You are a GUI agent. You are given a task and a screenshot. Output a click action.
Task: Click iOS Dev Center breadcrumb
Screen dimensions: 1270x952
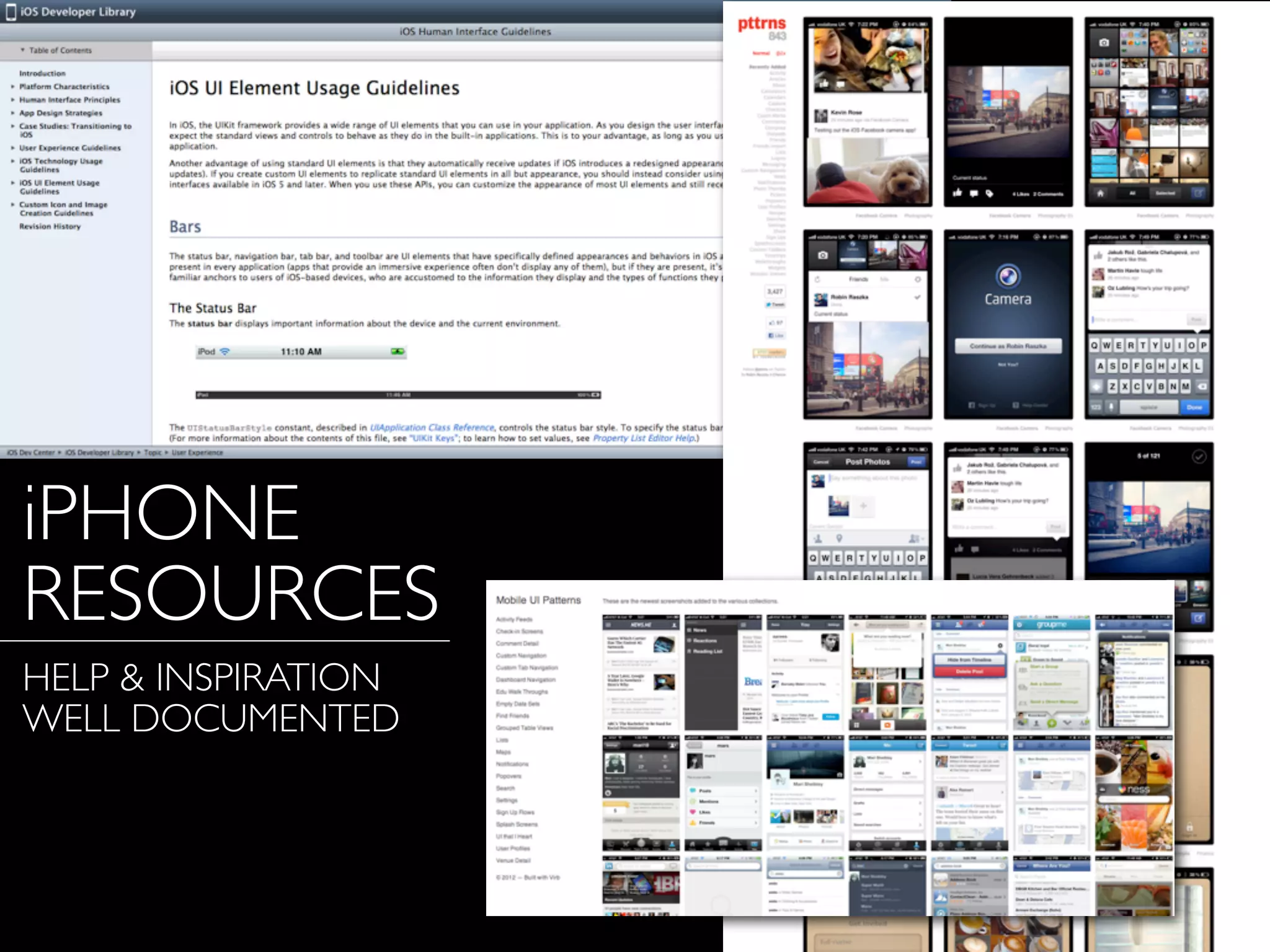click(x=31, y=453)
